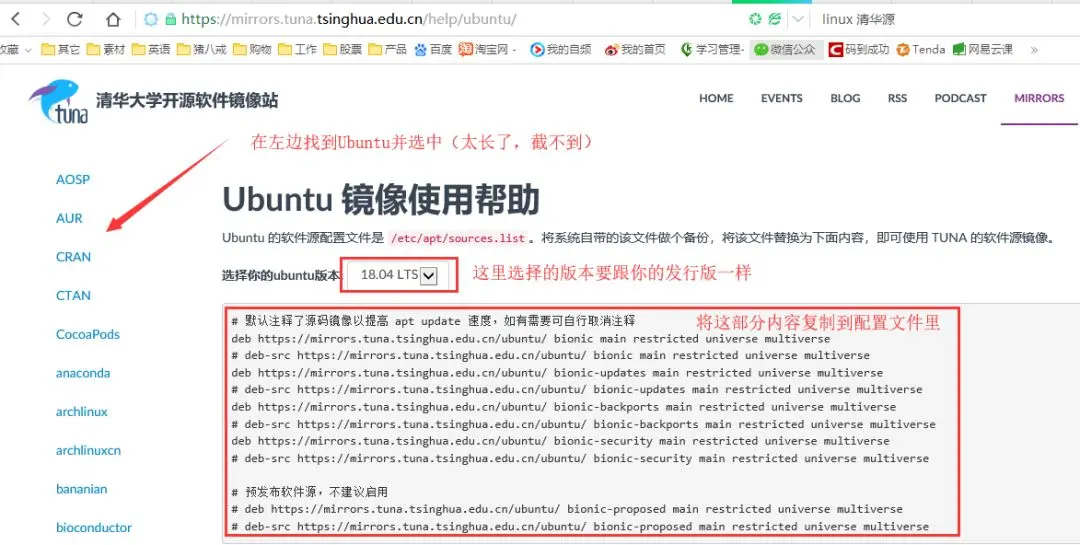1080x545 pixels.
Task: Click the 'deb ... bionic-backports' uncommented line
Action: pyautogui.click(x=563, y=407)
